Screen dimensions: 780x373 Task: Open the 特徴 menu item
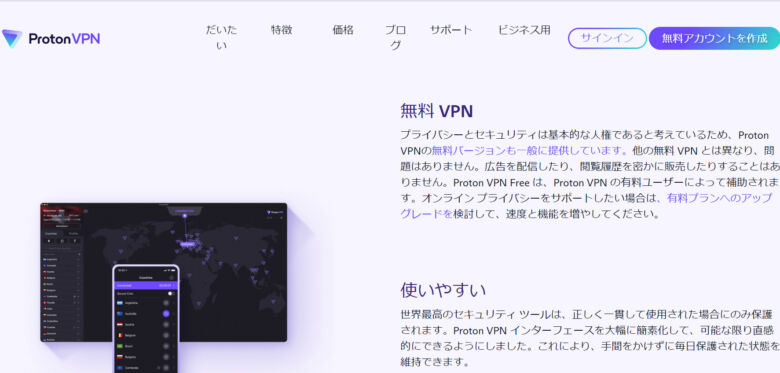282,30
